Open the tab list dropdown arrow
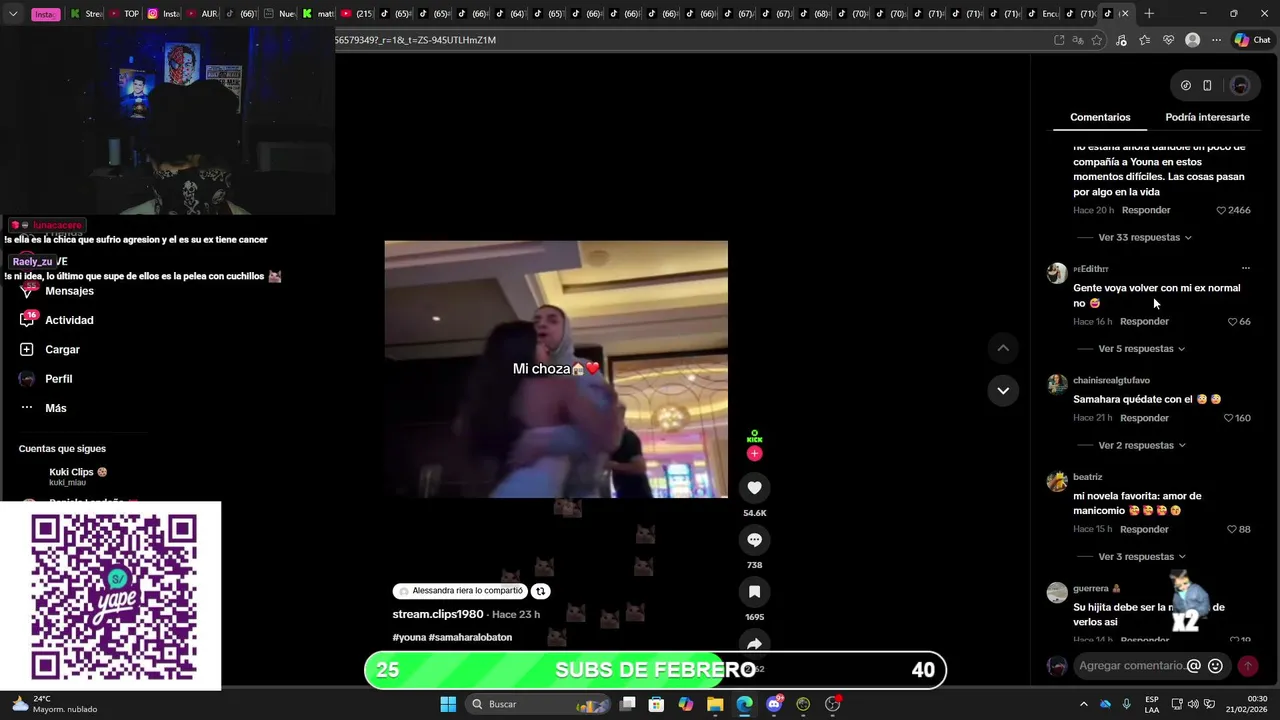The image size is (1280, 720). pyautogui.click(x=13, y=14)
